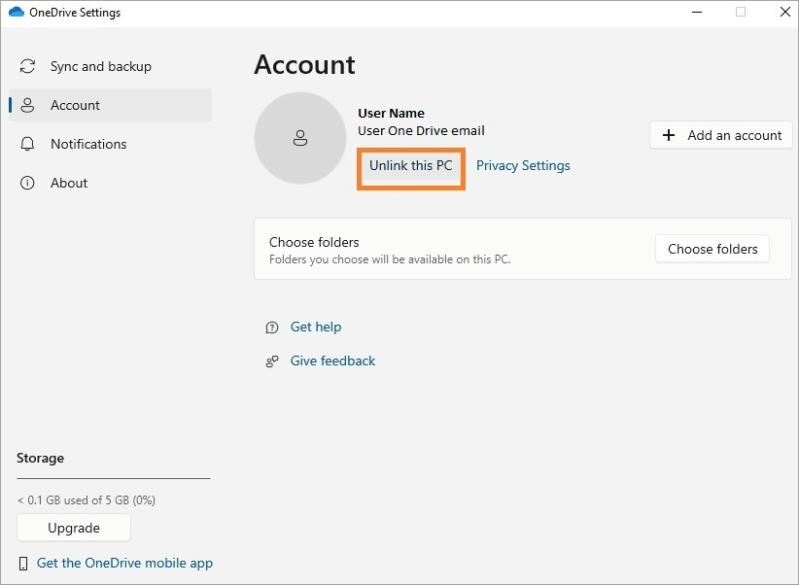This screenshot has height=585, width=799.
Task: Go to the Notifications section
Action: click(111, 144)
